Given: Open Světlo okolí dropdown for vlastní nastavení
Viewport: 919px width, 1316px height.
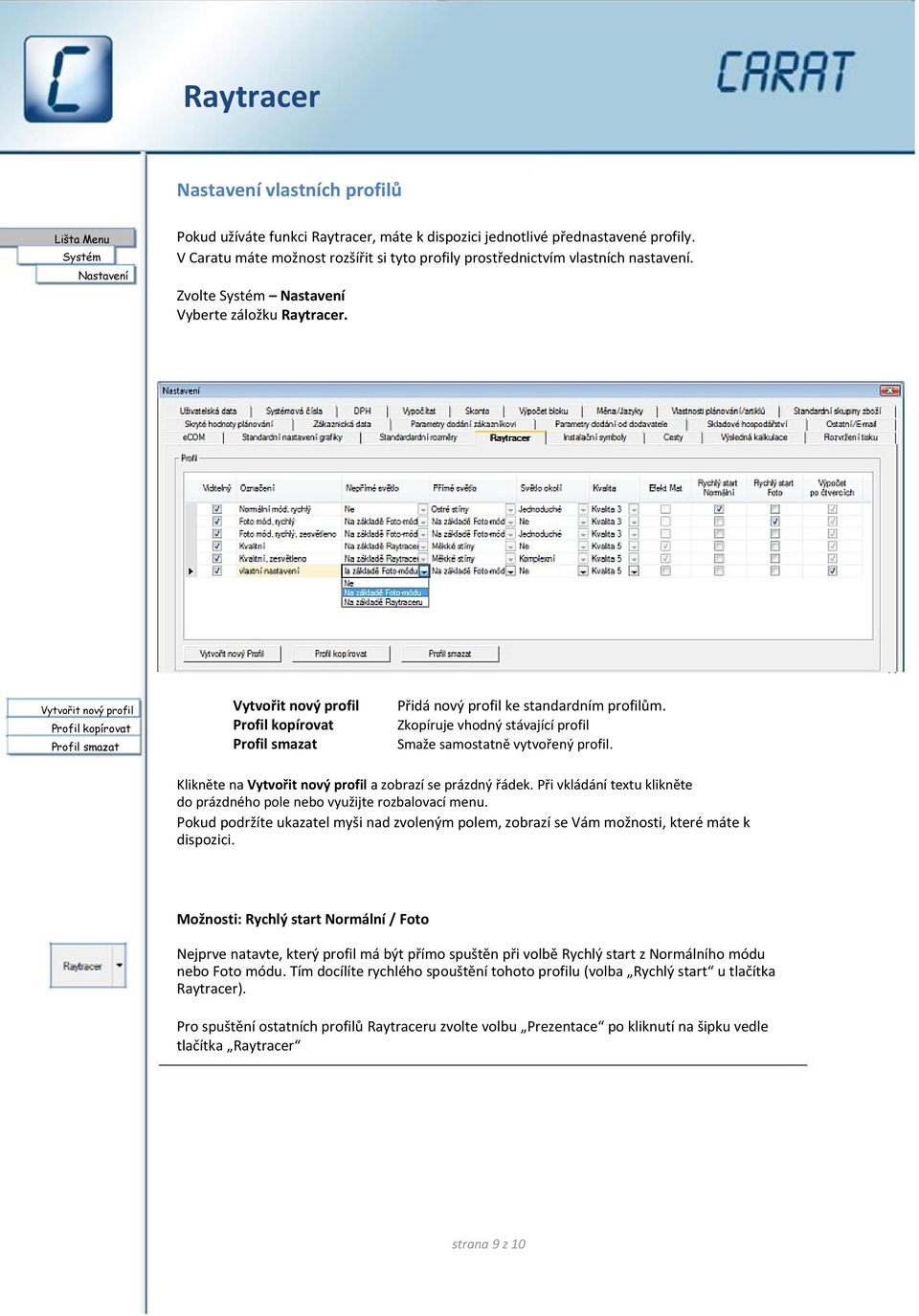Looking at the screenshot, I should pos(583,571).
